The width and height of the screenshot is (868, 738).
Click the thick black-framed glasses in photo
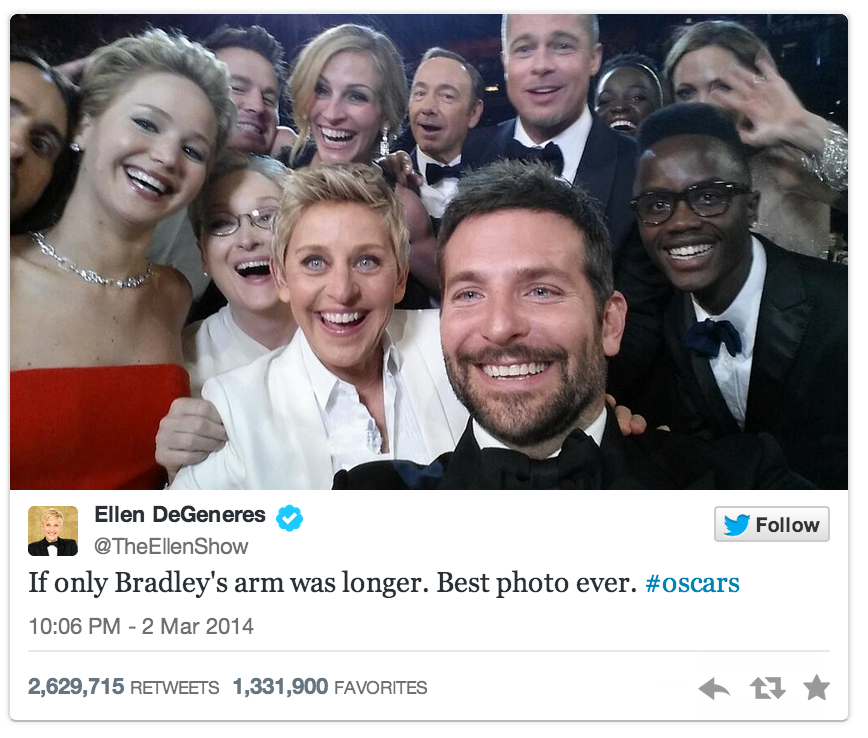coord(690,202)
